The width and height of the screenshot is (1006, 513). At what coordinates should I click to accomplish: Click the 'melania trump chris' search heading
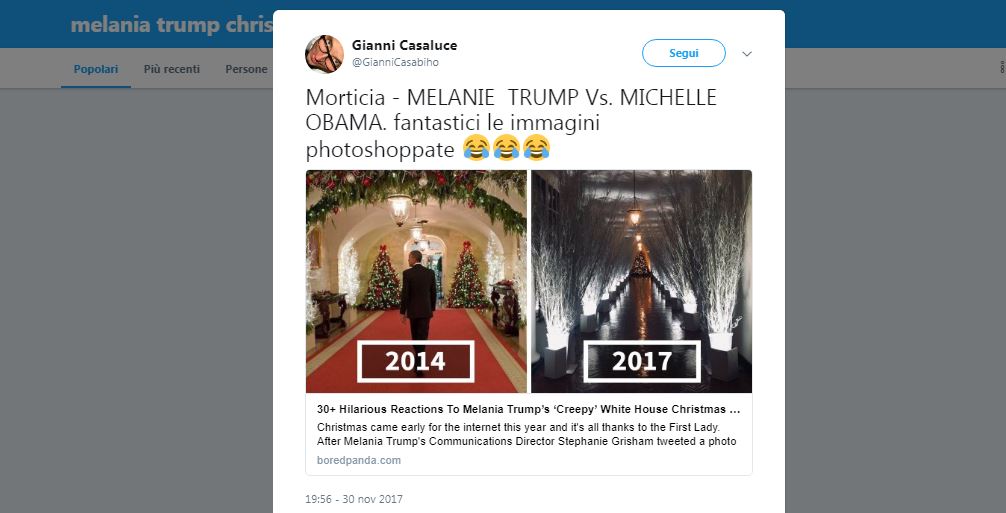click(x=172, y=25)
